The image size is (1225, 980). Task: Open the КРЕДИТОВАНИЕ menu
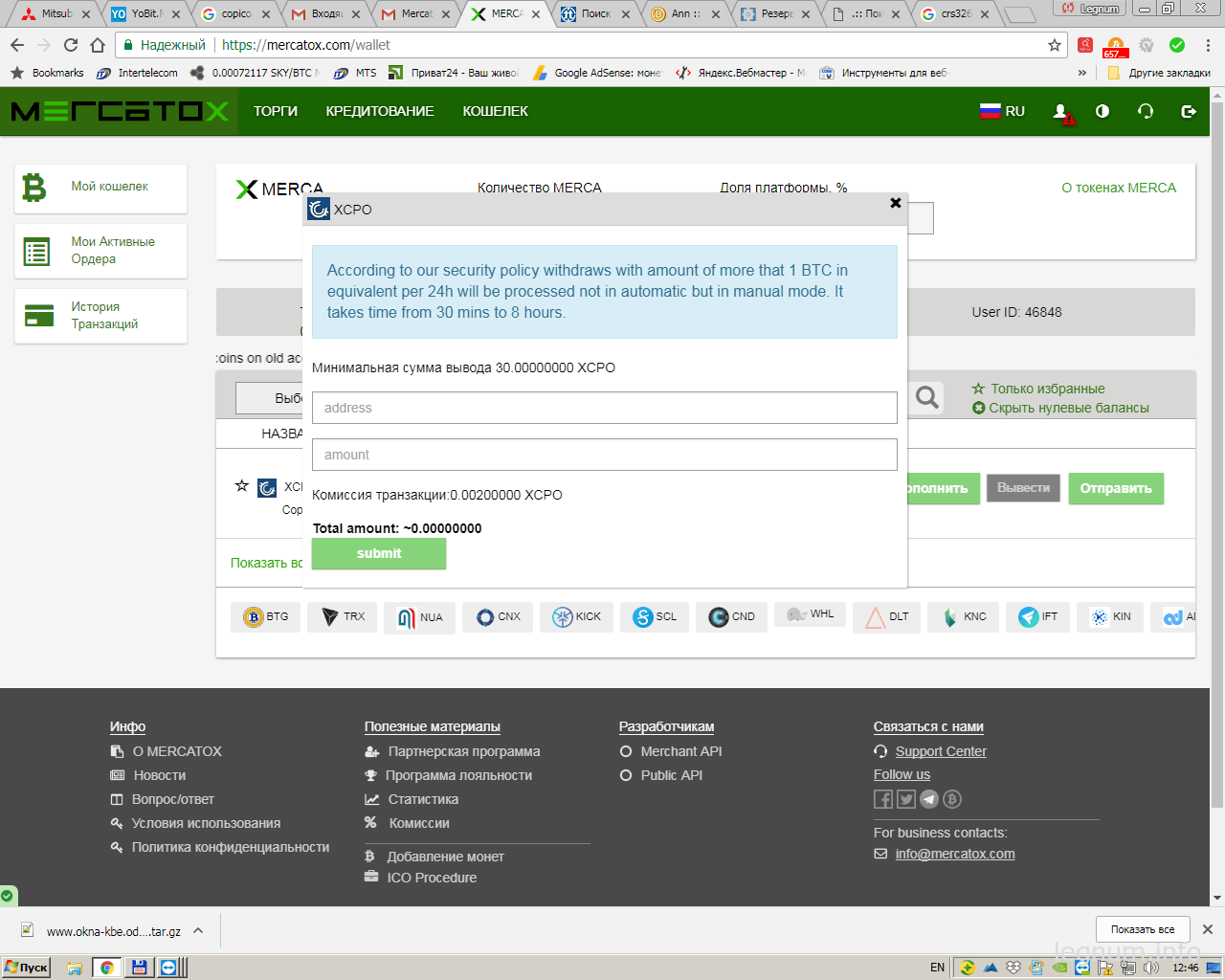click(x=380, y=111)
